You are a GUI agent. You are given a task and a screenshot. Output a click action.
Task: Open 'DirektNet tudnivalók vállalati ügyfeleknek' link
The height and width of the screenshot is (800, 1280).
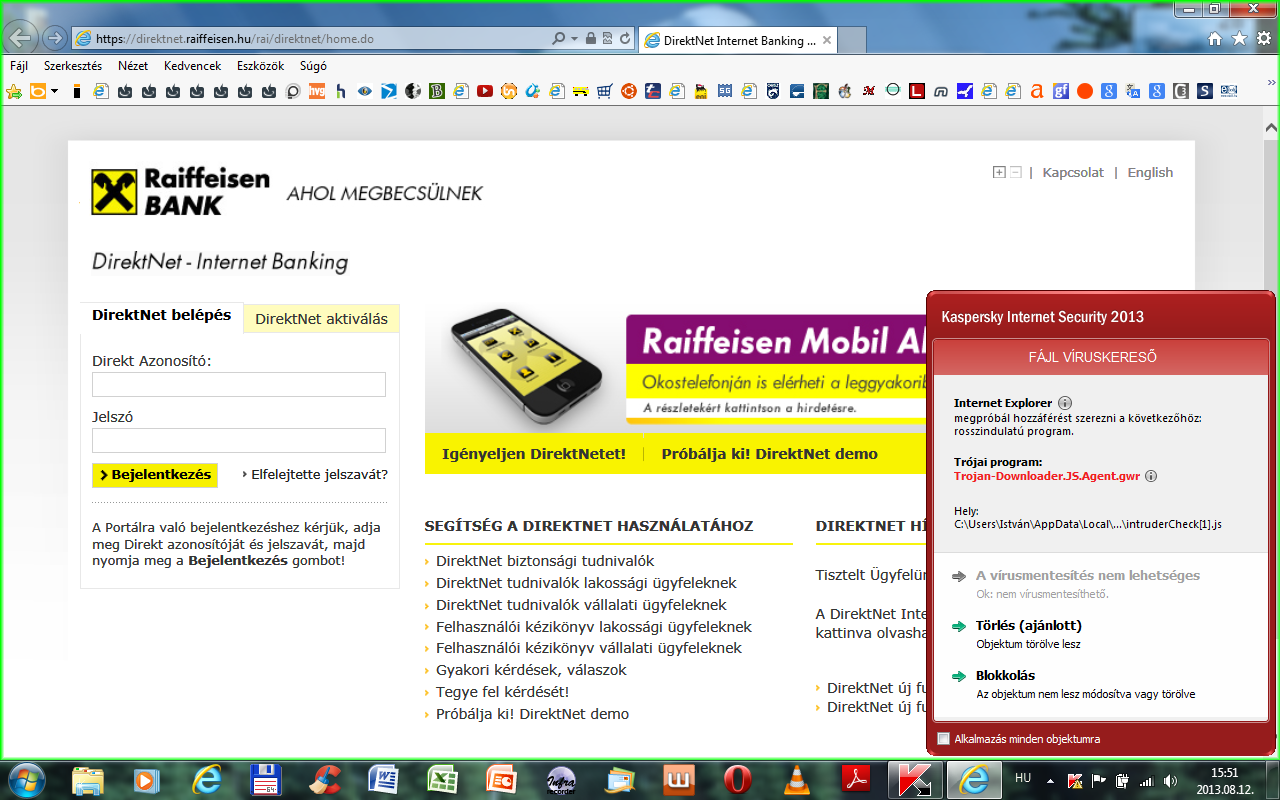point(581,605)
